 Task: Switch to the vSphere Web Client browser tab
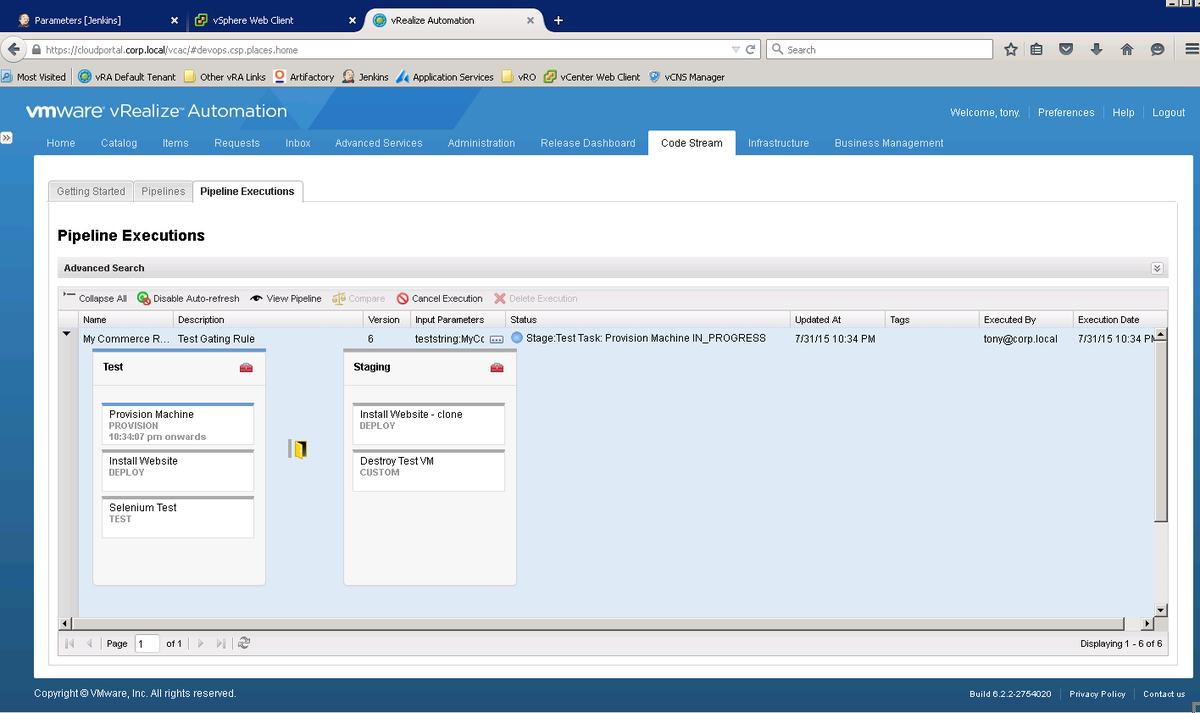[x=275, y=20]
